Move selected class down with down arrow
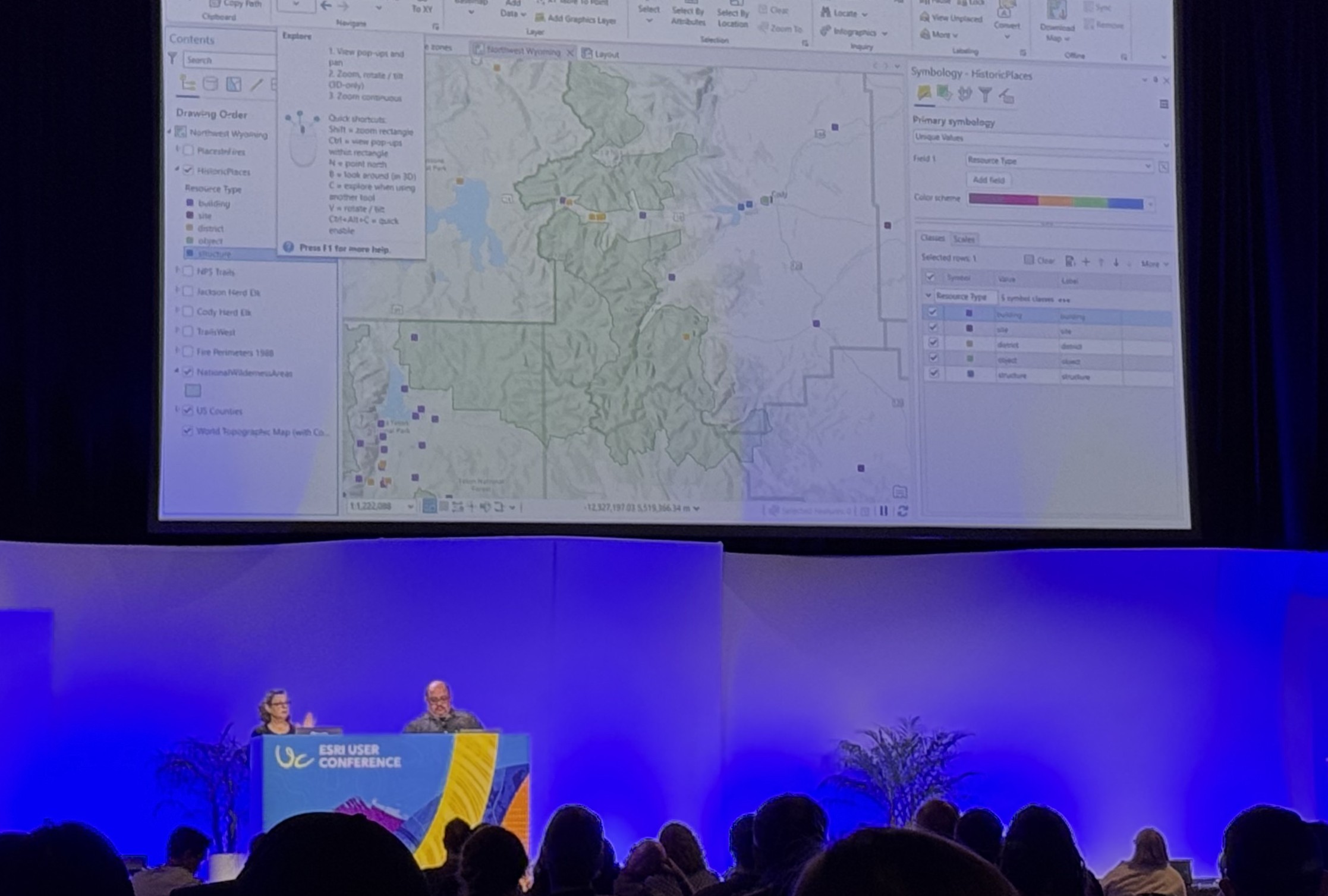Screen dimensions: 1328x896 [1116, 262]
